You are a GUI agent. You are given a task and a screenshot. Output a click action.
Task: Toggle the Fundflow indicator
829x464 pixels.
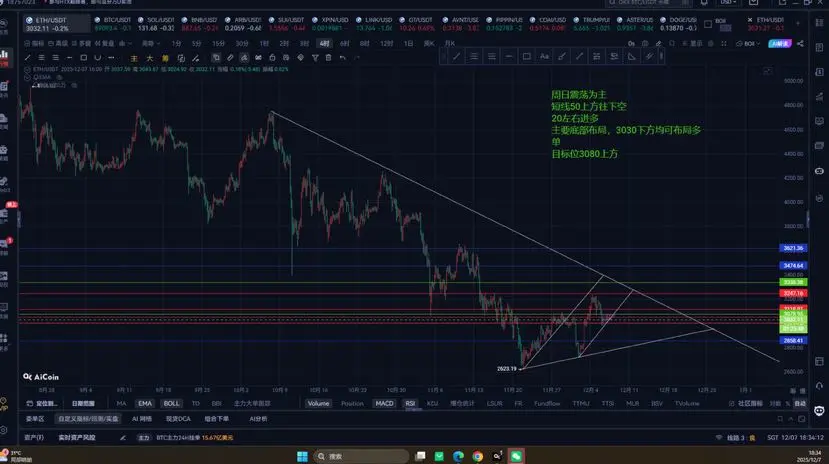(x=547, y=403)
